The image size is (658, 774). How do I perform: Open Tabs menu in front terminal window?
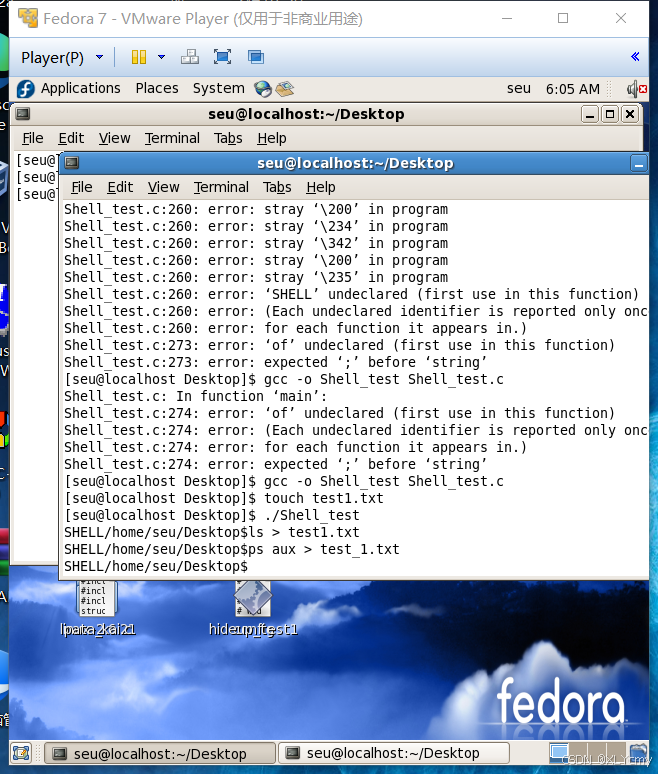(277, 187)
